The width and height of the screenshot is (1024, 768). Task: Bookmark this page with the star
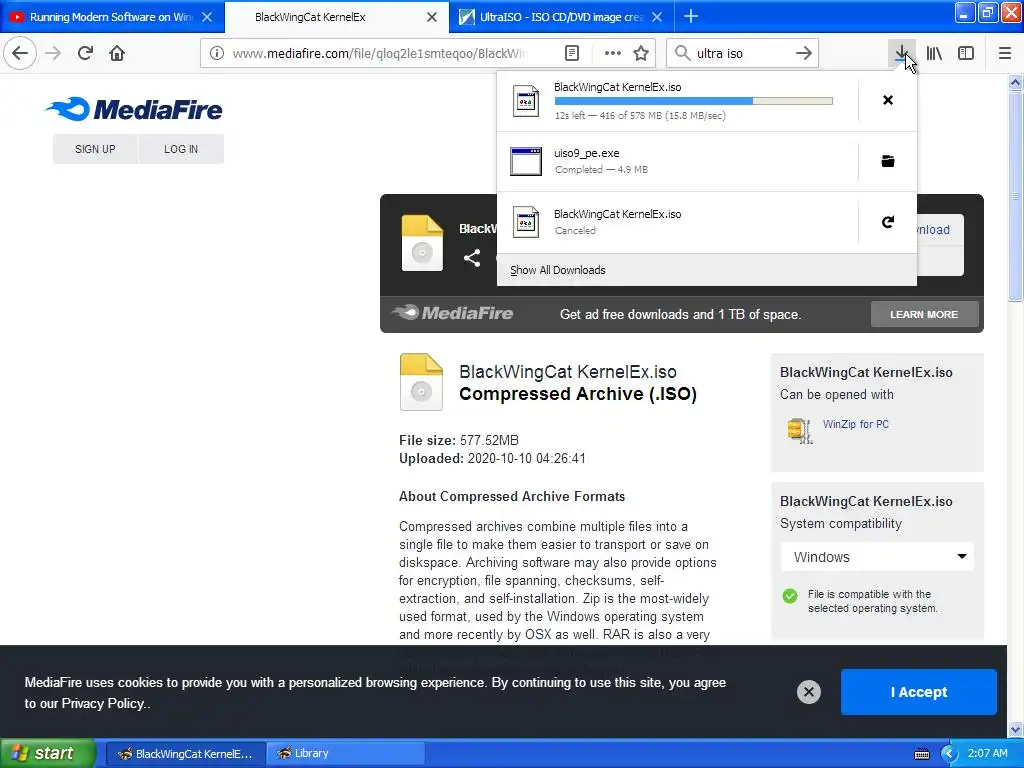[641, 53]
